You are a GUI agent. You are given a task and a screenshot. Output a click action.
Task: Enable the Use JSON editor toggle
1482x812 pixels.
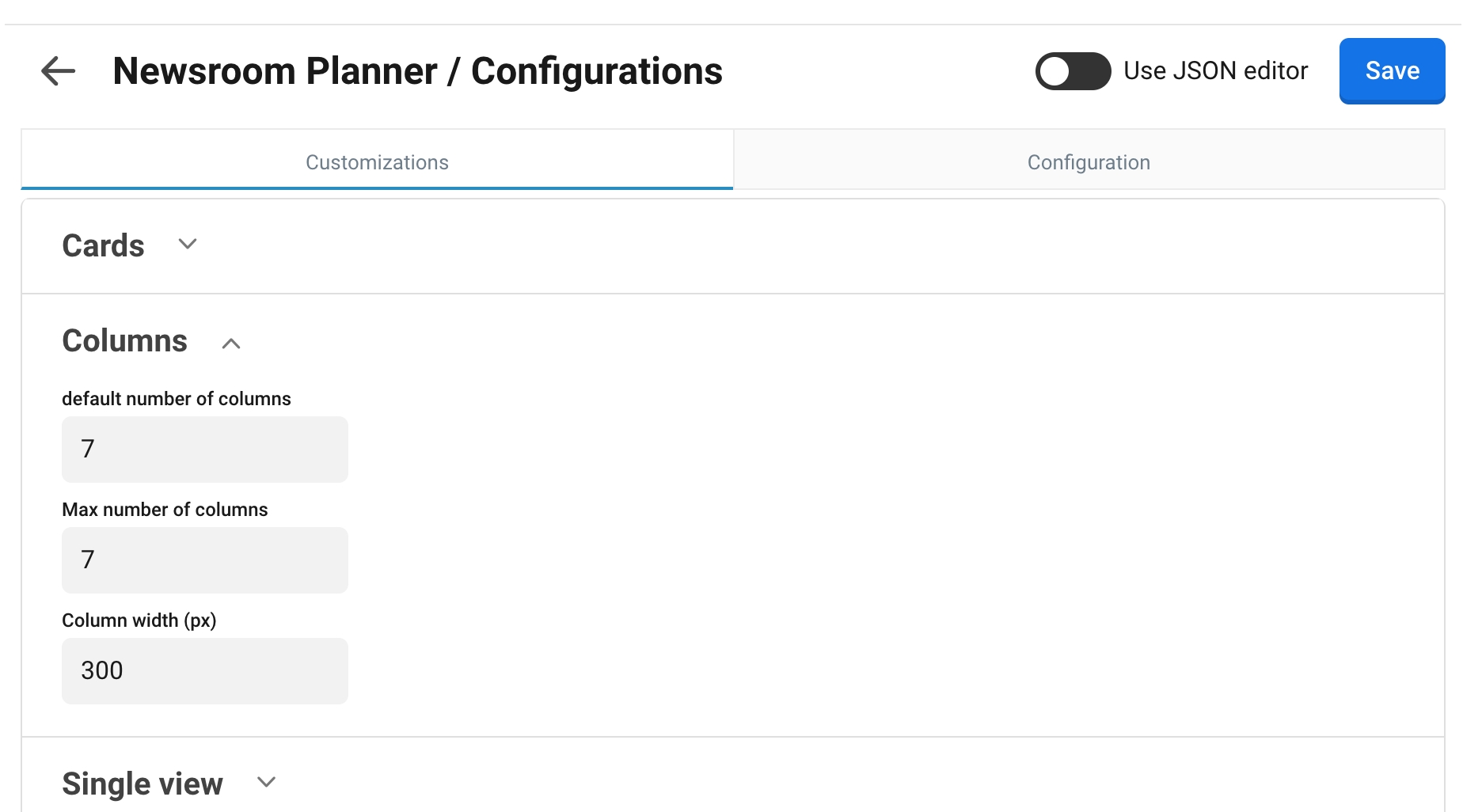pos(1072,71)
